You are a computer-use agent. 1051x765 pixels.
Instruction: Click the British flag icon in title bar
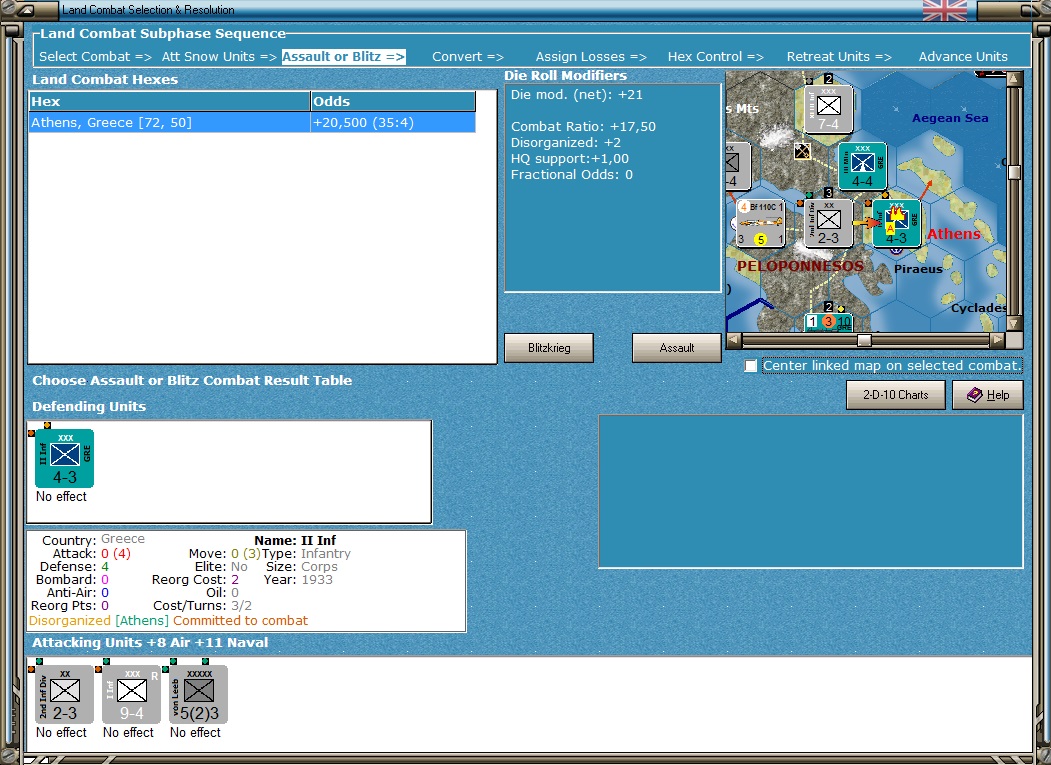[944, 10]
